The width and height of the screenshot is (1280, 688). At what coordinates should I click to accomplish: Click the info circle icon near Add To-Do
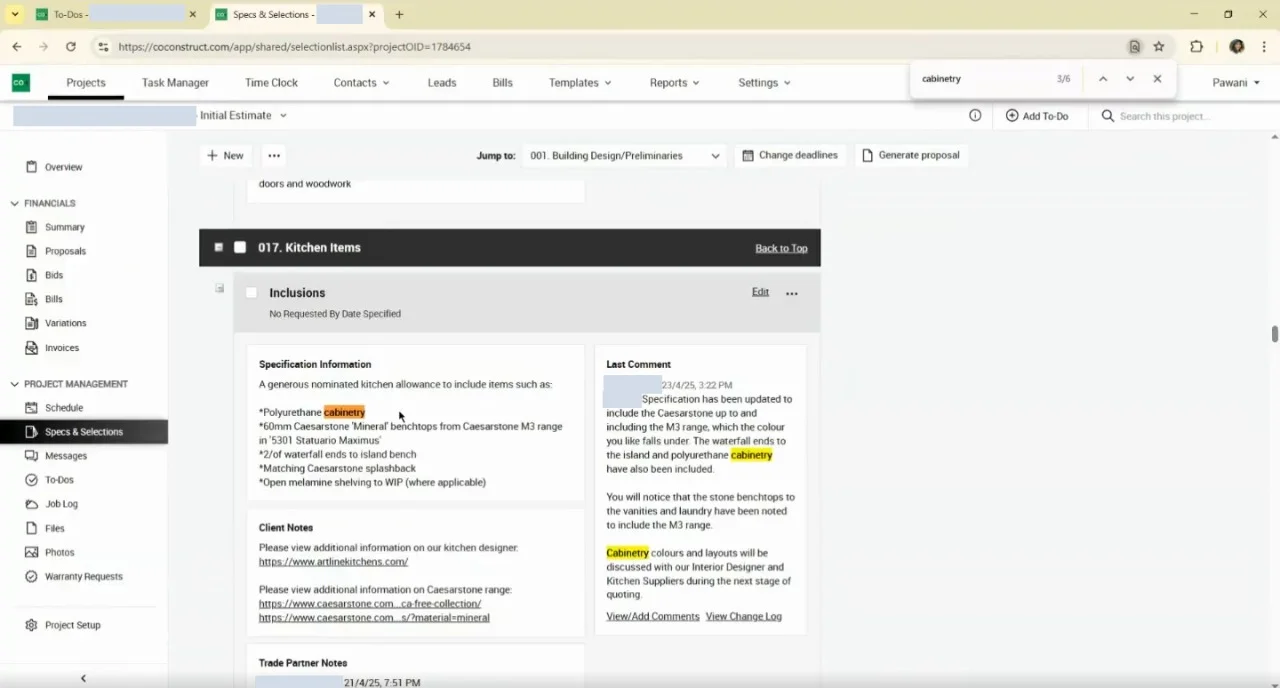[975, 116]
